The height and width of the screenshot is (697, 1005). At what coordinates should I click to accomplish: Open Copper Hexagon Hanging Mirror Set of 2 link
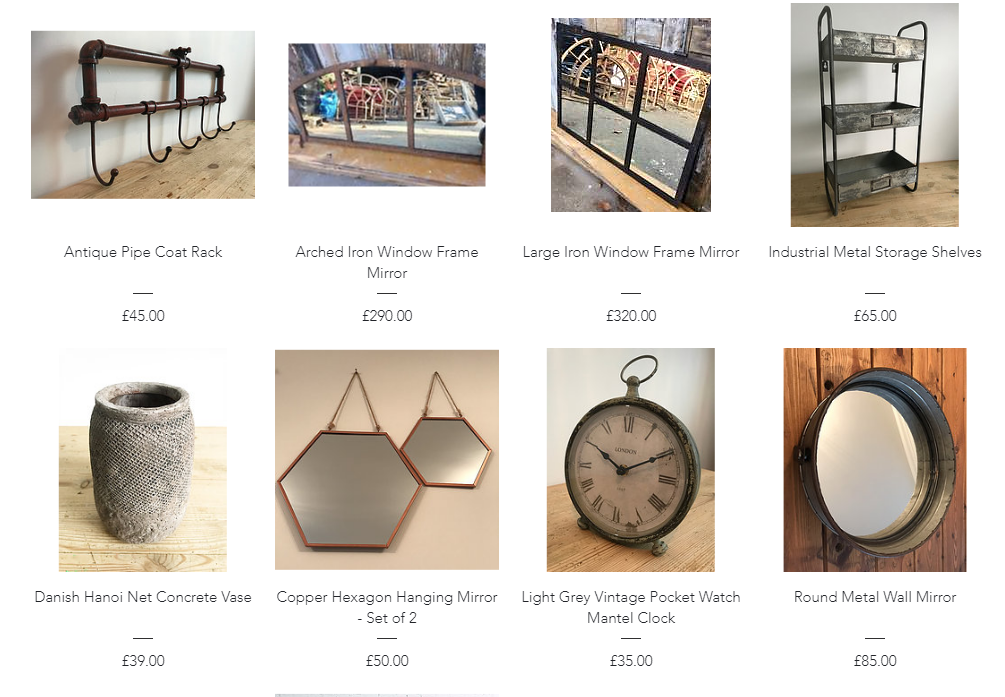coord(387,607)
